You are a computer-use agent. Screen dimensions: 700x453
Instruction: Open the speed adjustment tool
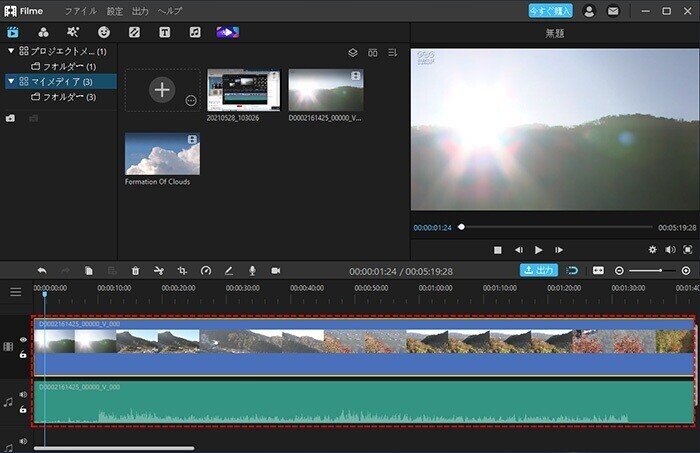coord(206,271)
